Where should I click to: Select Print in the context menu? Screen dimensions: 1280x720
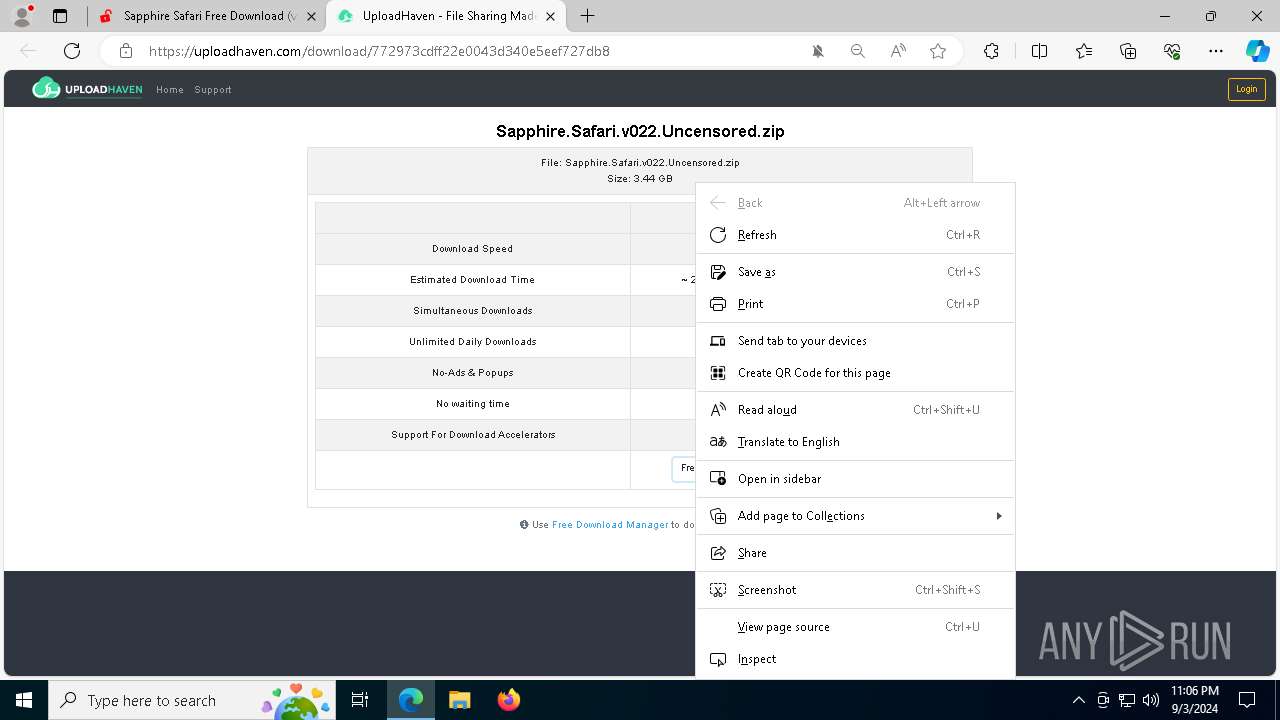[x=855, y=304]
